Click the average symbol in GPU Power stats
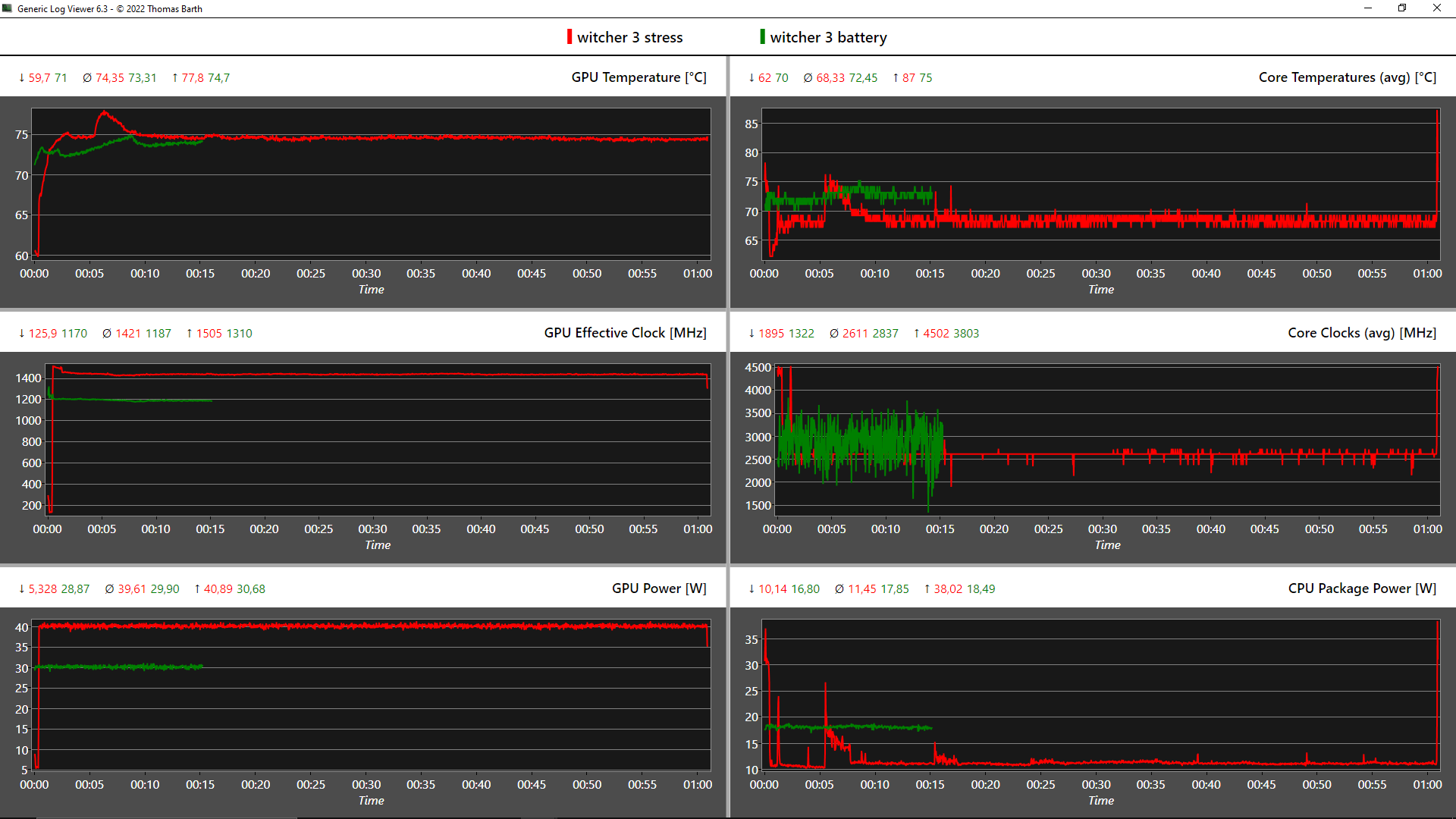This screenshot has height=819, width=1456. click(x=109, y=589)
